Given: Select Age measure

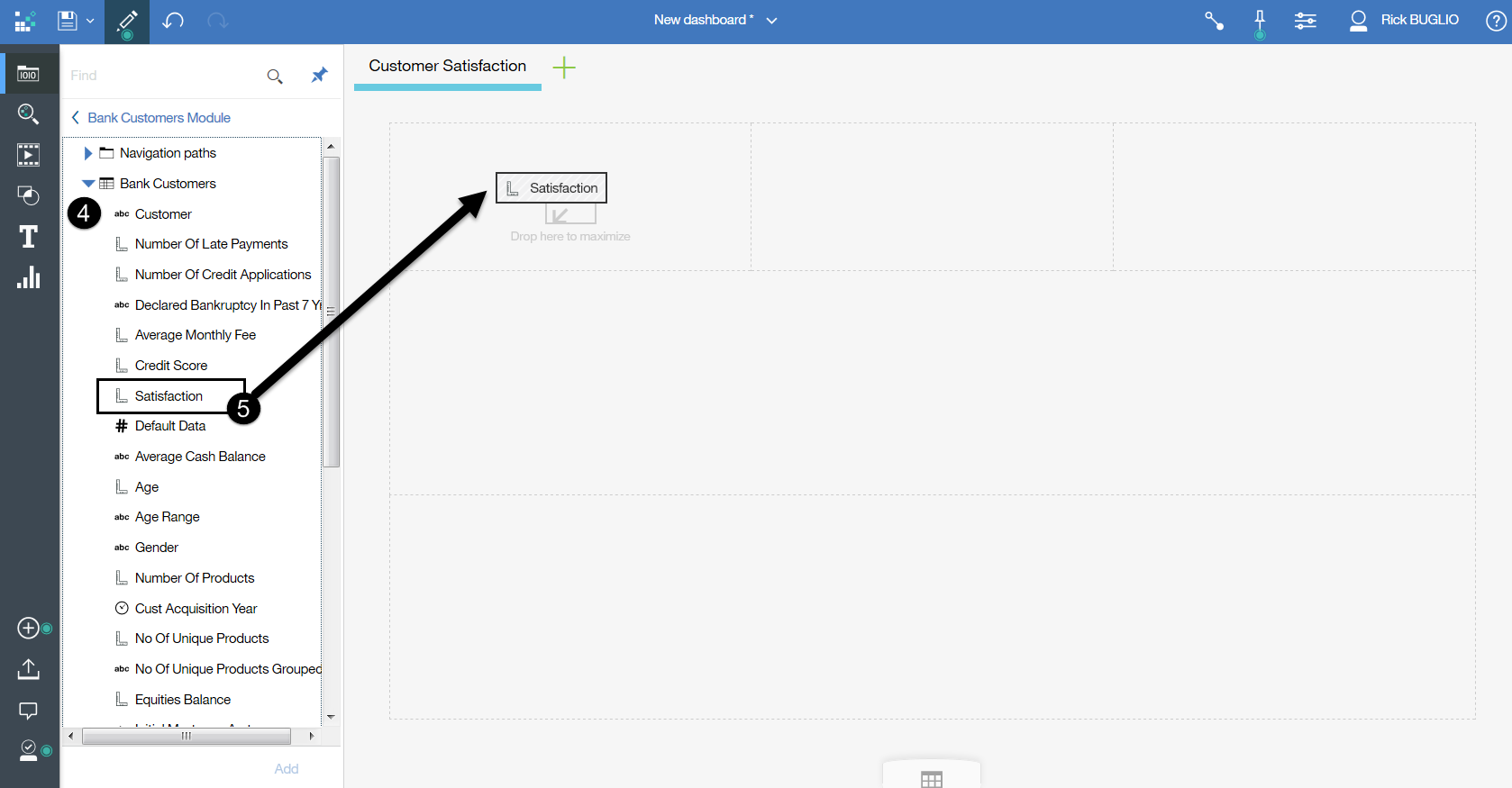Looking at the screenshot, I should [x=146, y=487].
